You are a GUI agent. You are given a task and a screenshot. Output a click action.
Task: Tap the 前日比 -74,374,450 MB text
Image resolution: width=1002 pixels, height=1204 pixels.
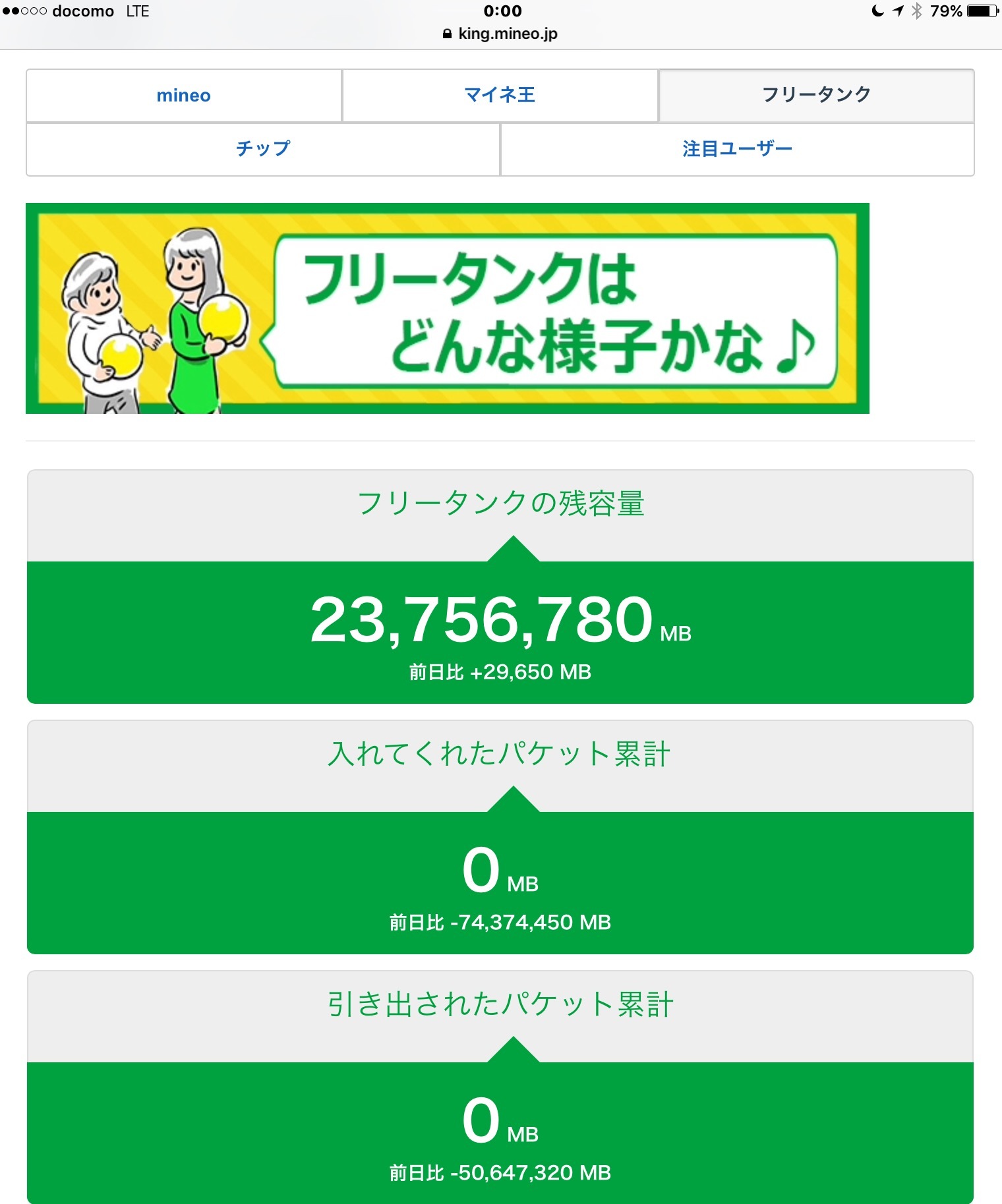pyautogui.click(x=500, y=923)
